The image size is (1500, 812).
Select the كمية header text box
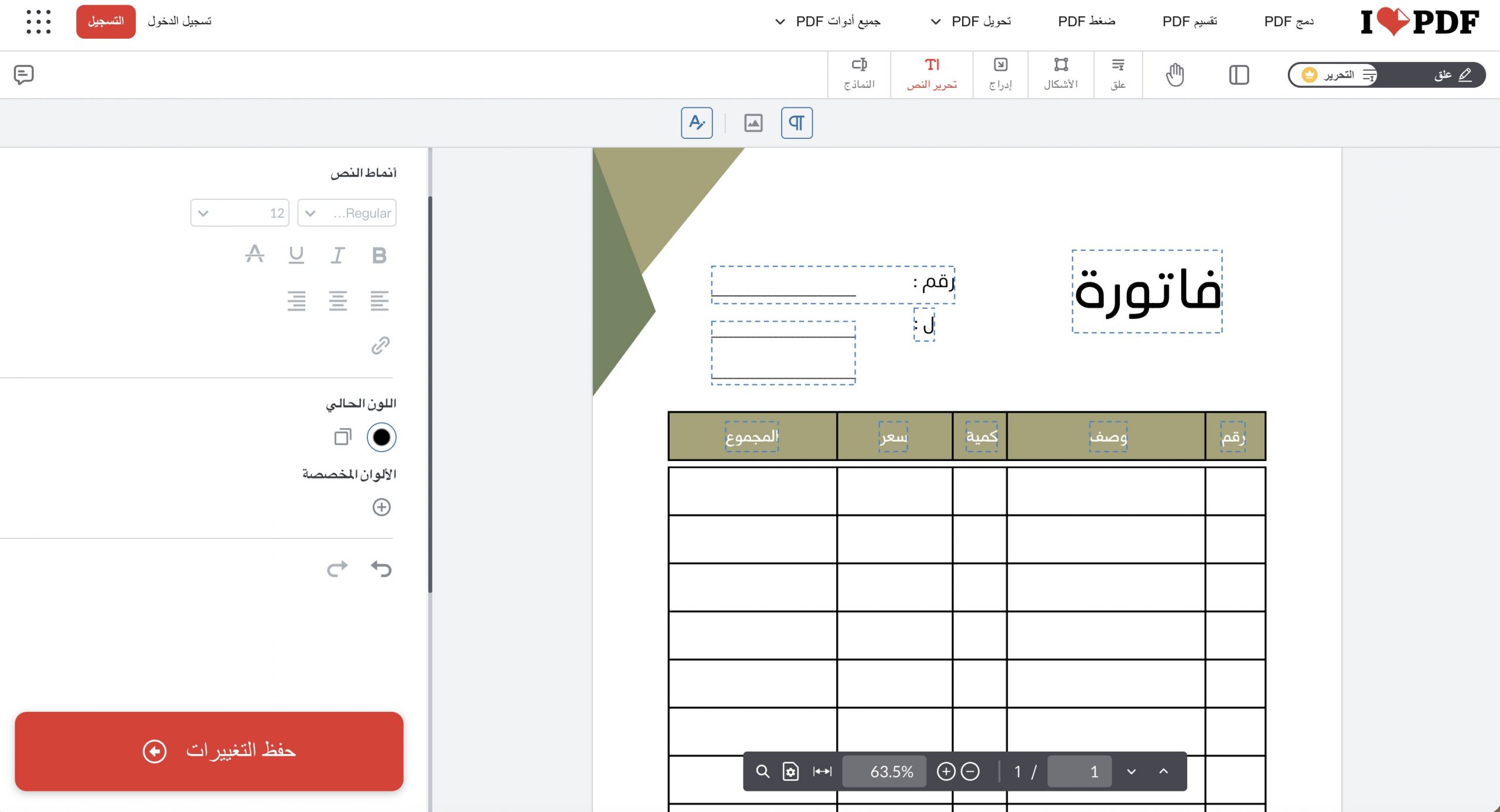click(982, 437)
